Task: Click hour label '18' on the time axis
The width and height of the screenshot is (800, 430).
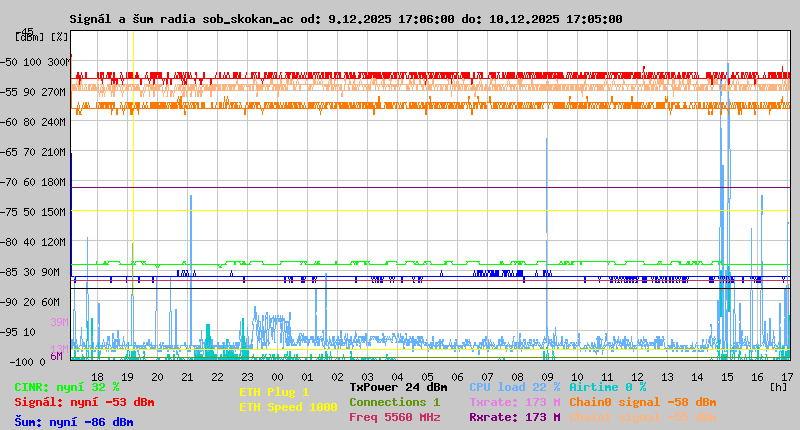Action: coord(97,377)
